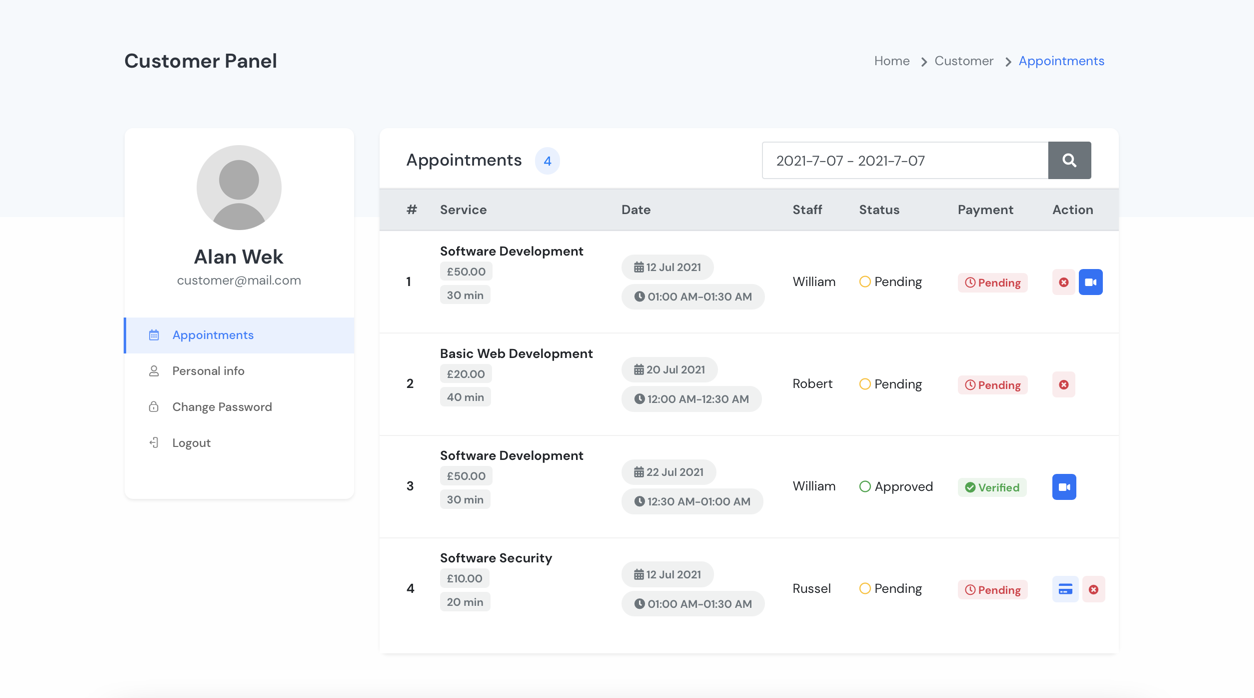1254x698 pixels.
Task: Click the Alan Wek profile avatar
Action: pyautogui.click(x=239, y=188)
